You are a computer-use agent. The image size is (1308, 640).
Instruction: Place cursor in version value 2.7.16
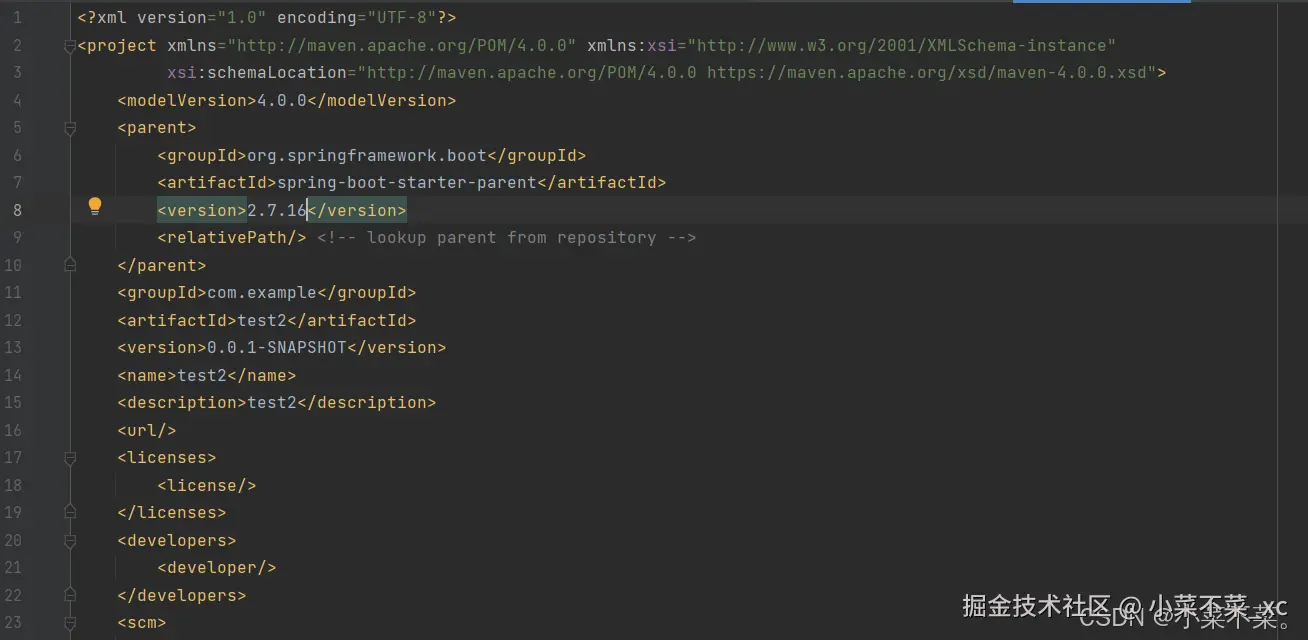pos(275,210)
